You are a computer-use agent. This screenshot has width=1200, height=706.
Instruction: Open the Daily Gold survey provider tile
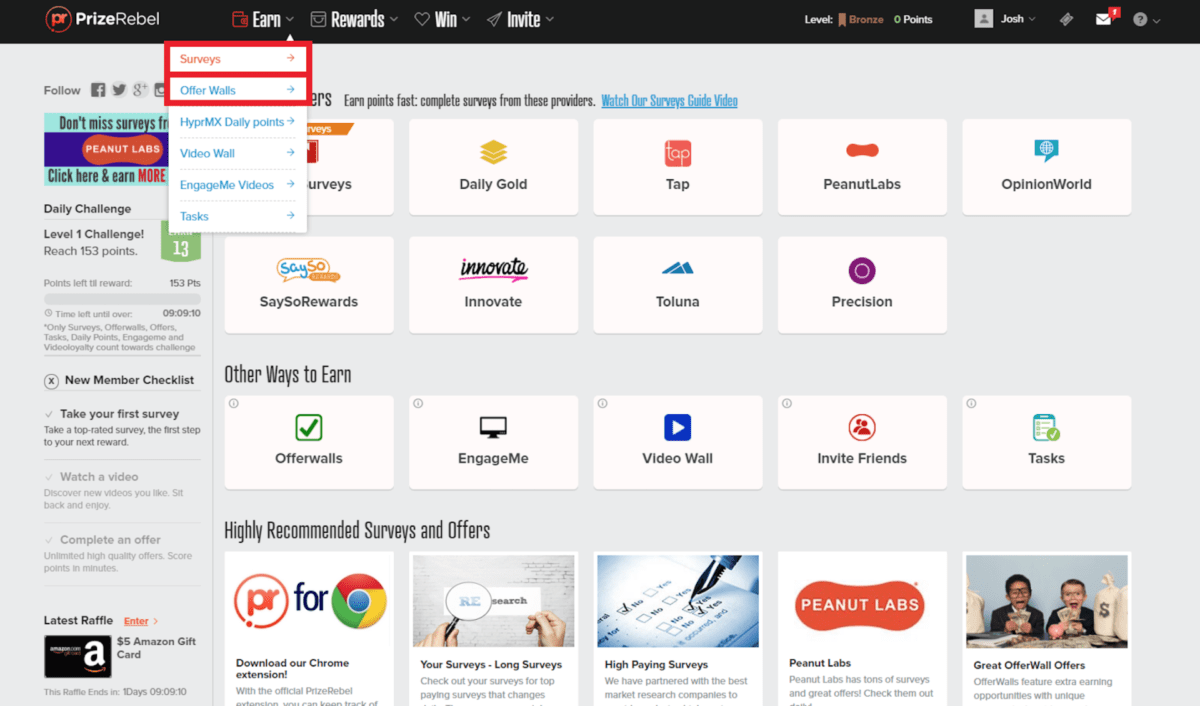click(493, 167)
